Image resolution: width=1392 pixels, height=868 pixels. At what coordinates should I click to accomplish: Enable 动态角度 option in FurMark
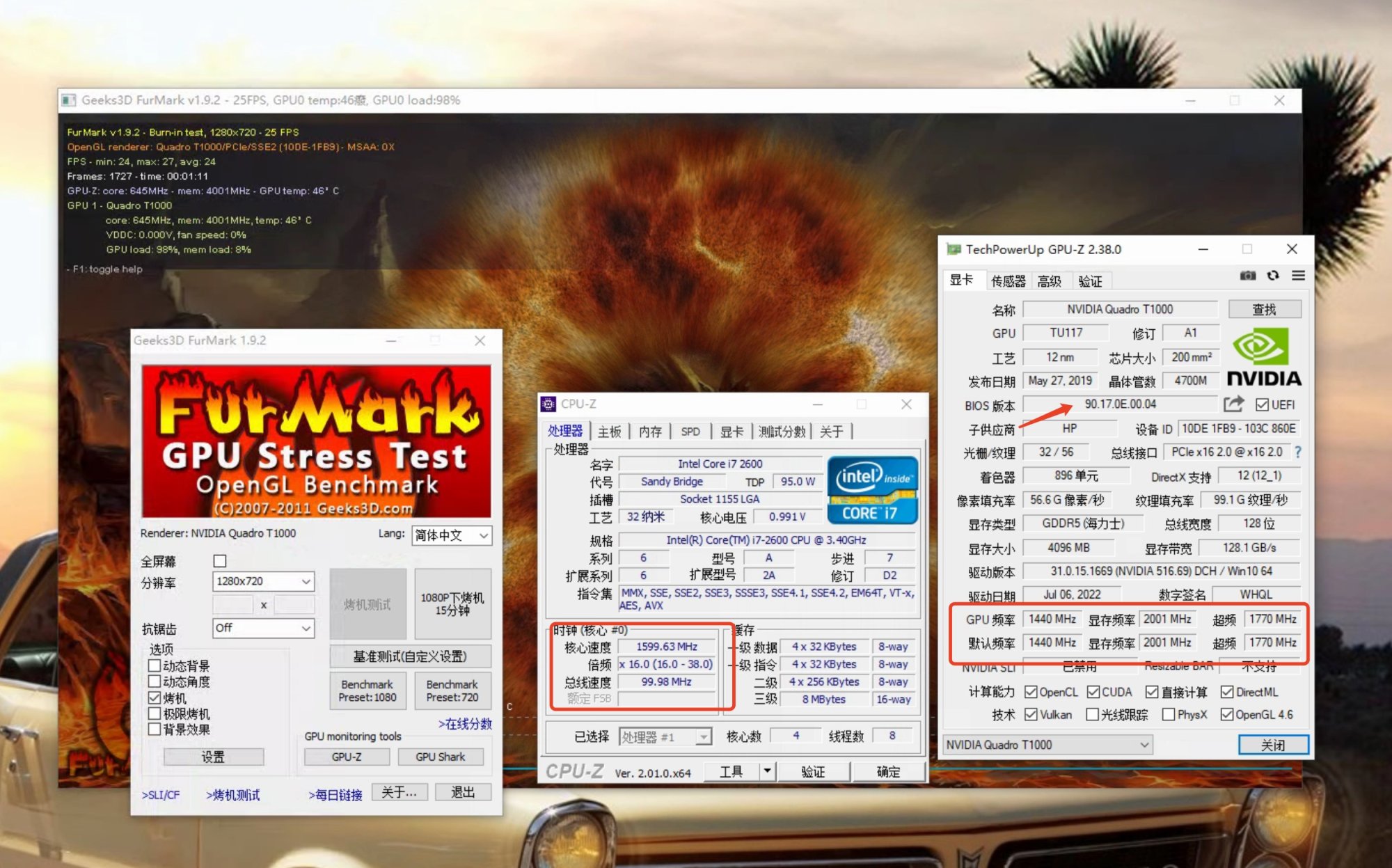click(x=155, y=681)
